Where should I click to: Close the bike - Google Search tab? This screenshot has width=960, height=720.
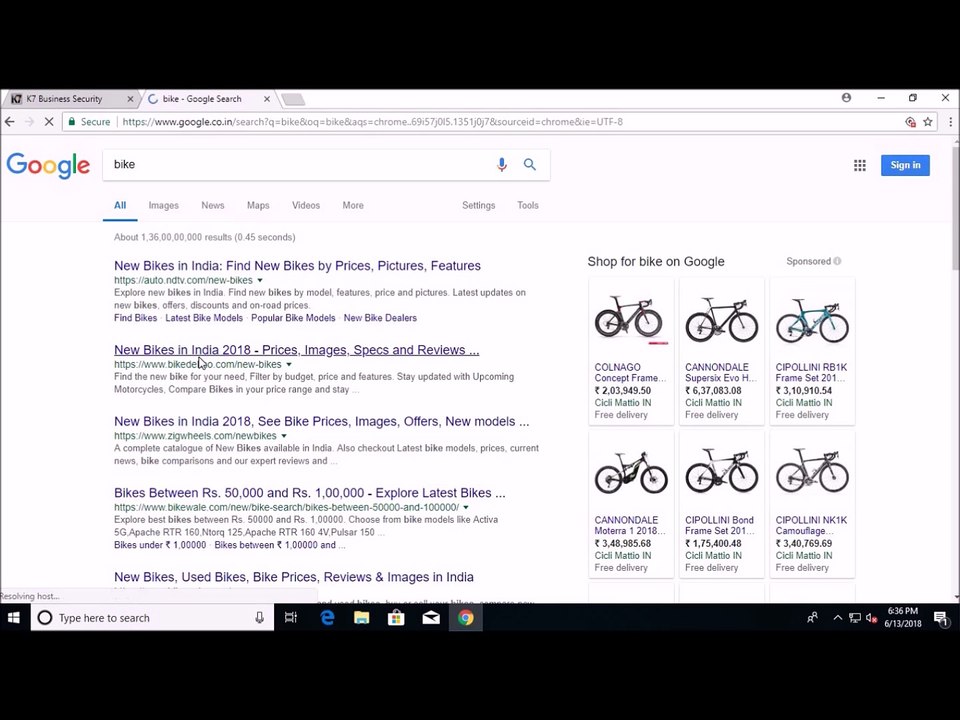point(267,99)
